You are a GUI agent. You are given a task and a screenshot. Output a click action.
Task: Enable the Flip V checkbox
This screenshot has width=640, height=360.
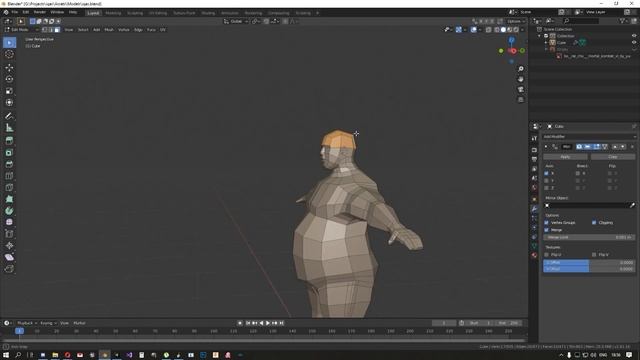coord(594,255)
